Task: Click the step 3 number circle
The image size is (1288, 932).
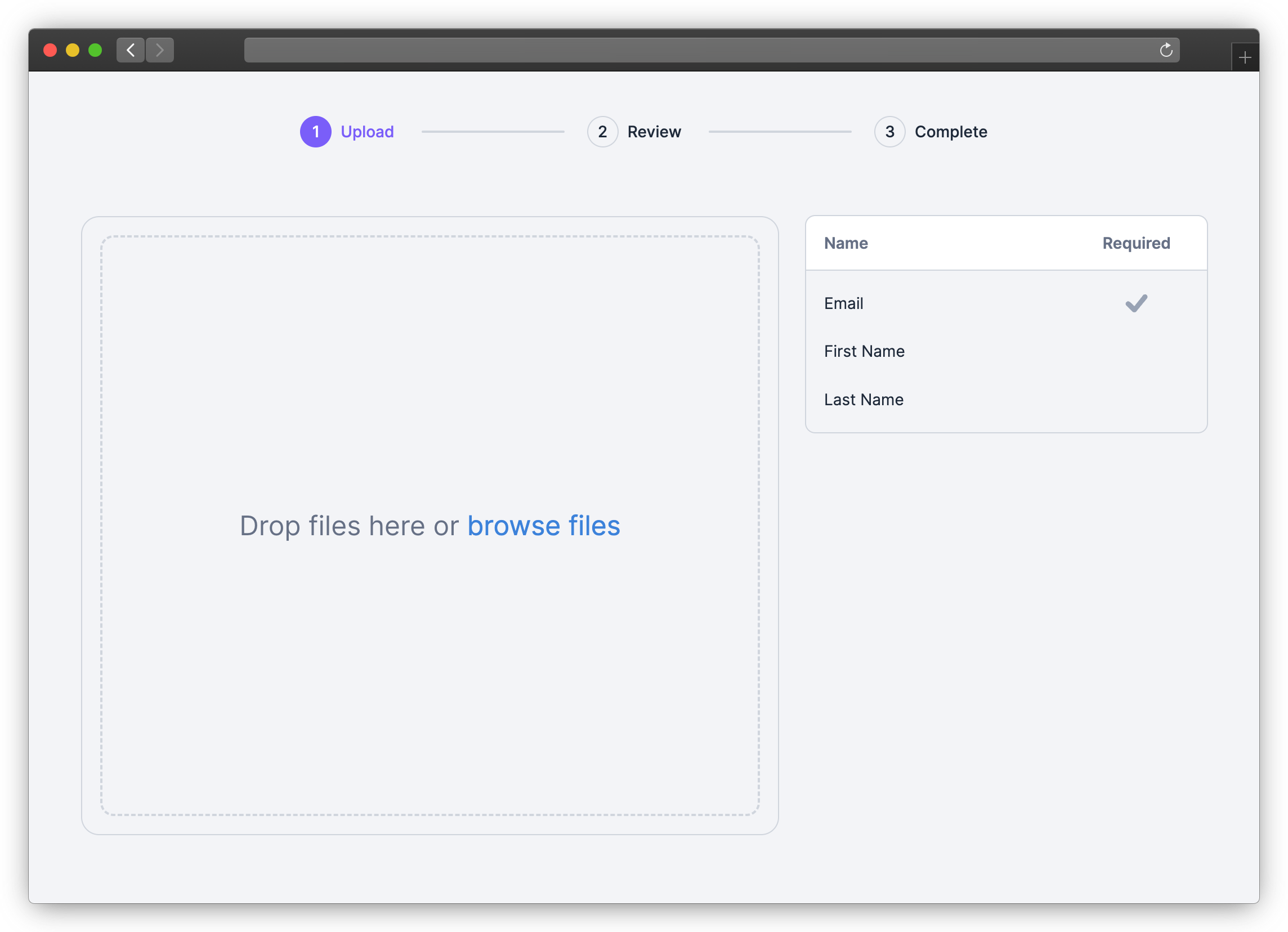Action: [x=889, y=132]
